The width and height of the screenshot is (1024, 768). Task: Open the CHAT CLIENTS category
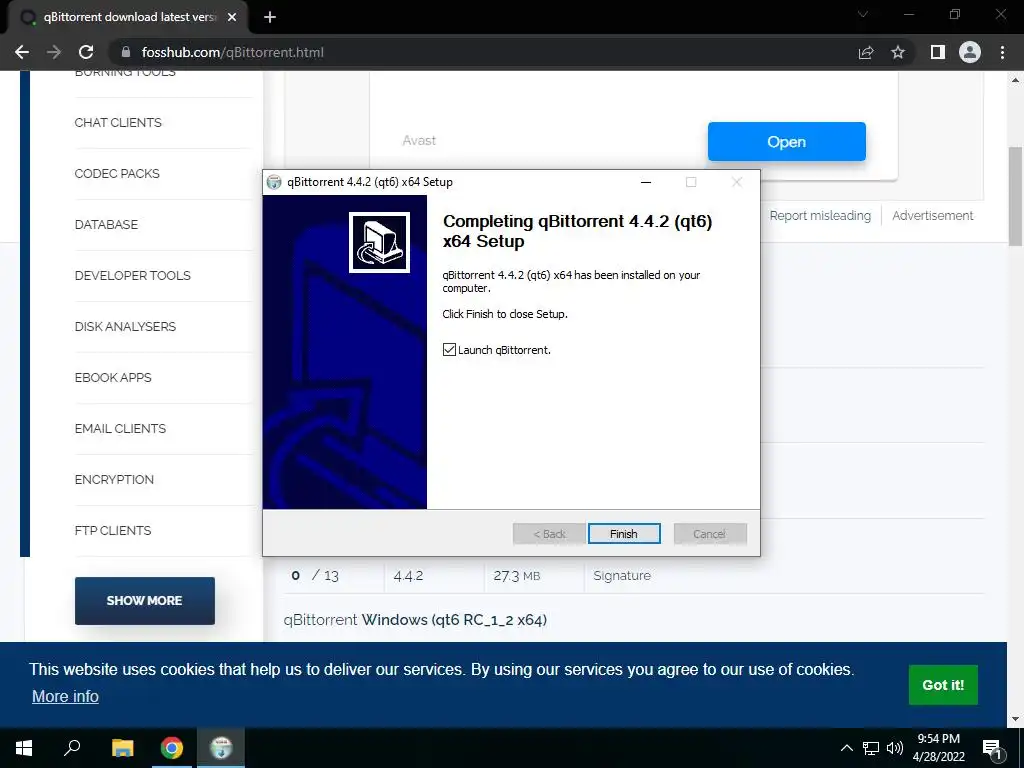(x=118, y=123)
